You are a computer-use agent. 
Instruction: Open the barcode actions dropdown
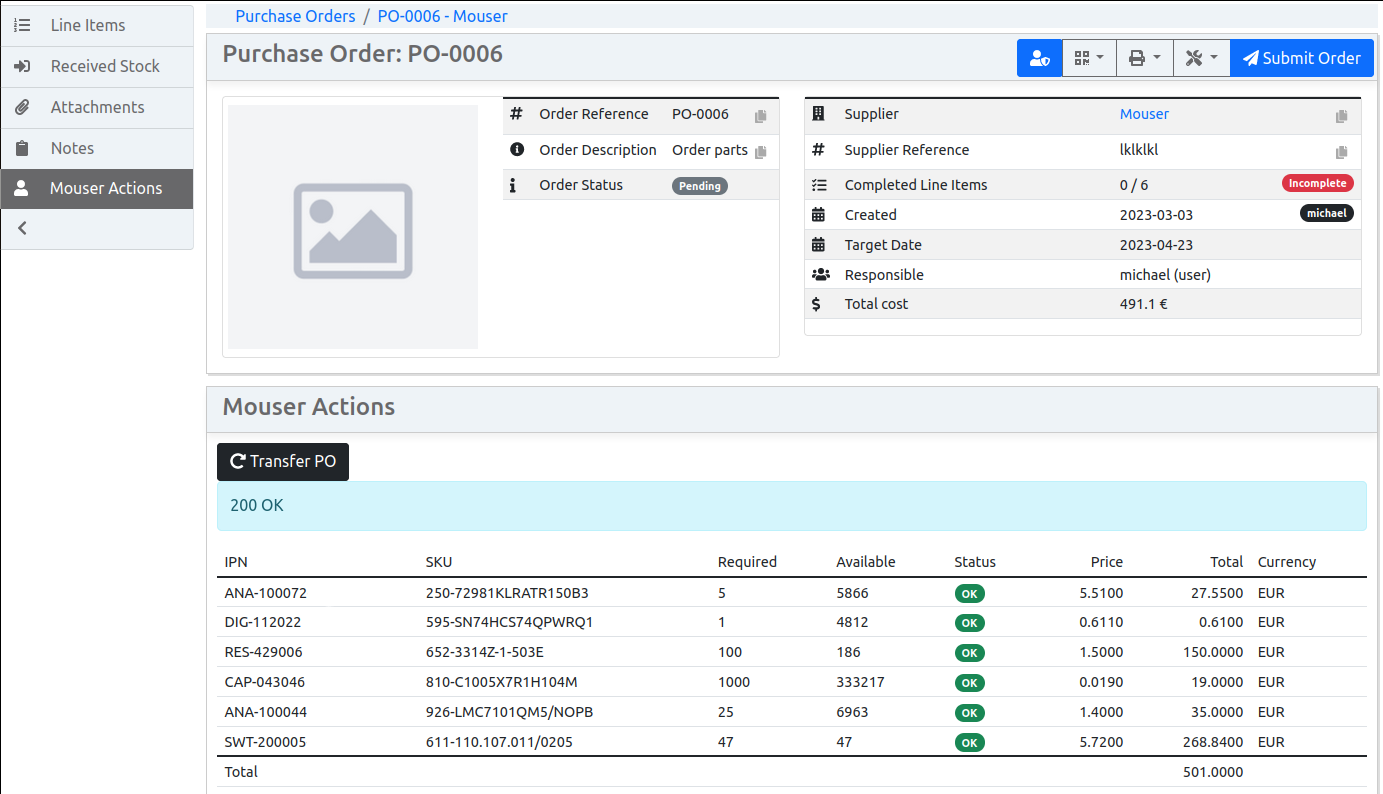point(1089,58)
